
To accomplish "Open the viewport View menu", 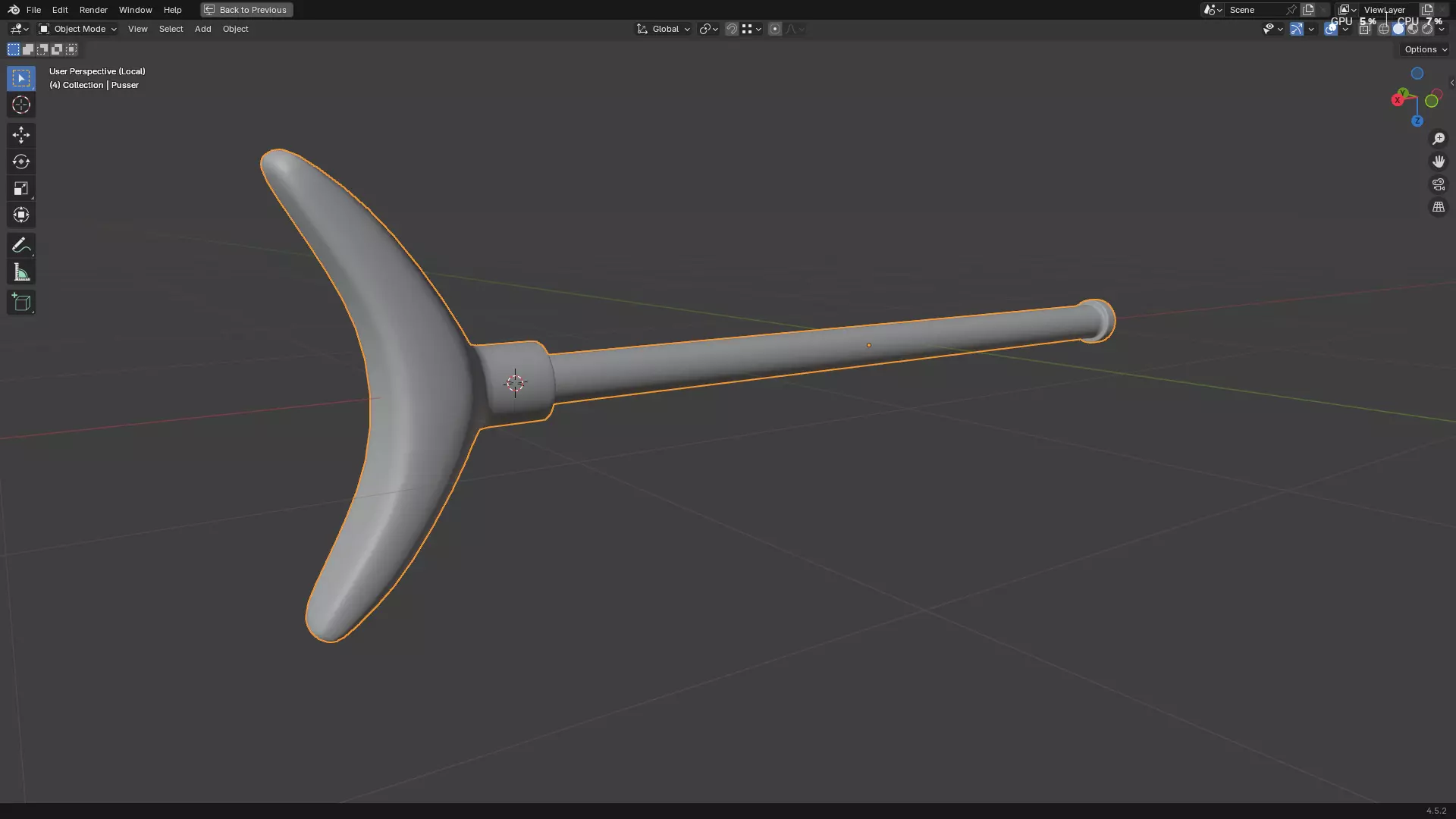I will tap(138, 29).
